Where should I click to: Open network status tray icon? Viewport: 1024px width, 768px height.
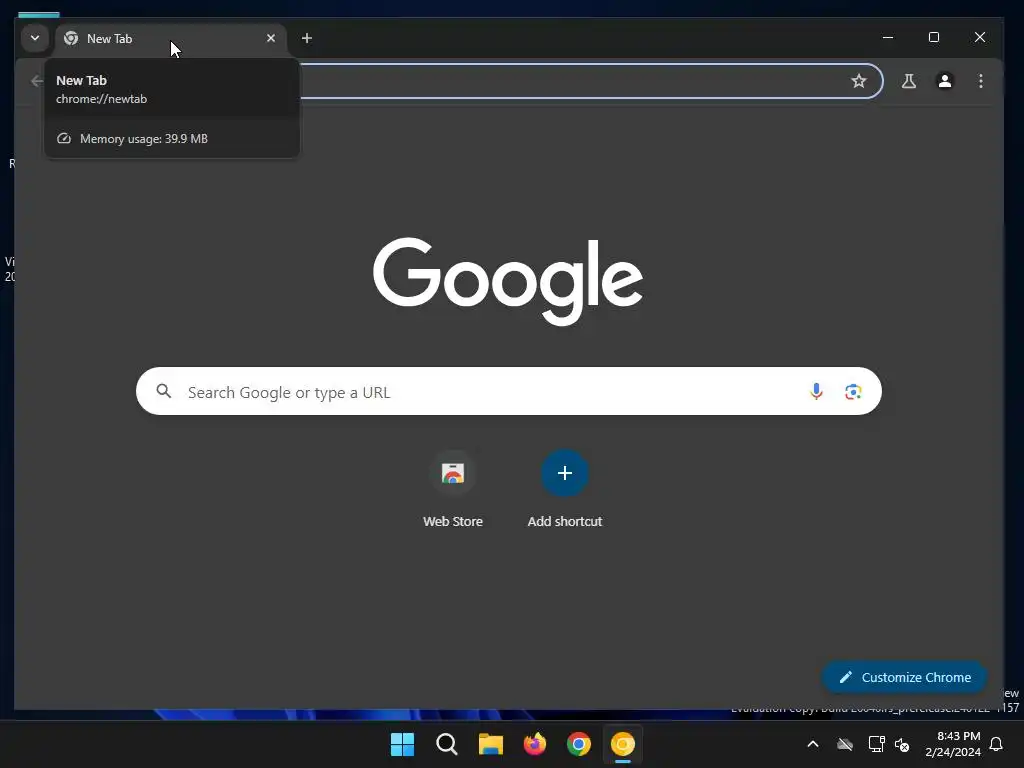pyautogui.click(x=876, y=744)
